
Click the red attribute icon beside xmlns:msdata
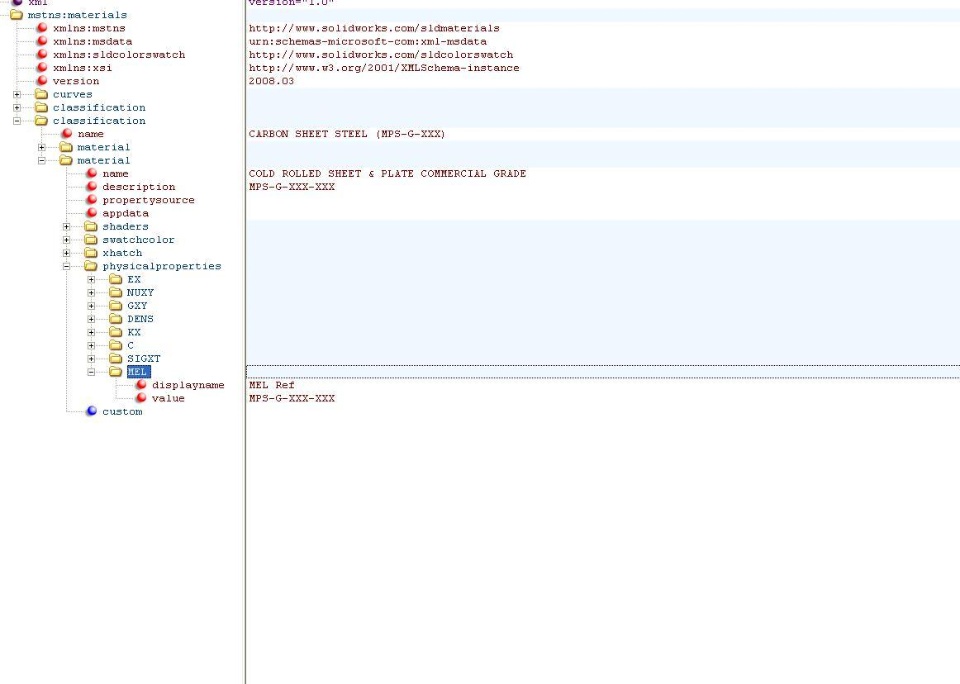coord(42,41)
